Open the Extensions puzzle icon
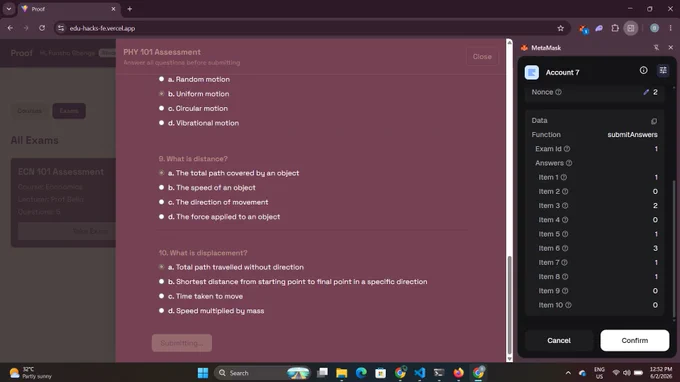This screenshot has width=680, height=382. pyautogui.click(x=615, y=28)
